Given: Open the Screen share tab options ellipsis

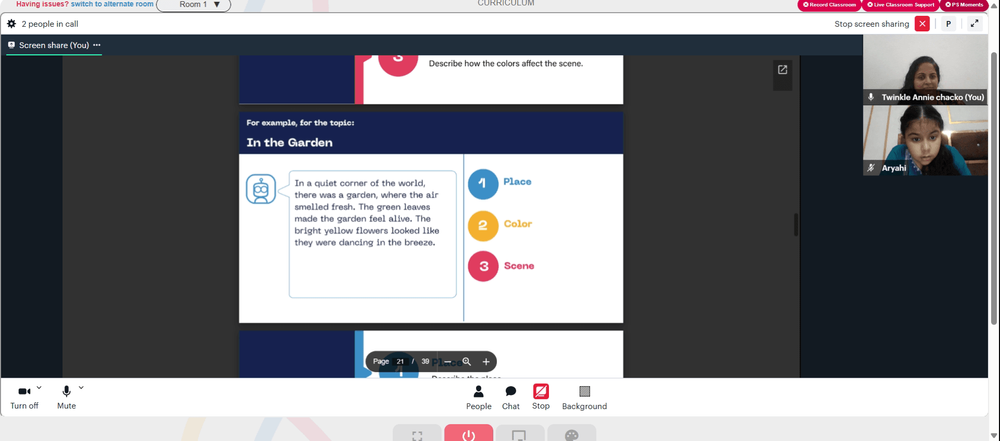Looking at the screenshot, I should point(97,45).
